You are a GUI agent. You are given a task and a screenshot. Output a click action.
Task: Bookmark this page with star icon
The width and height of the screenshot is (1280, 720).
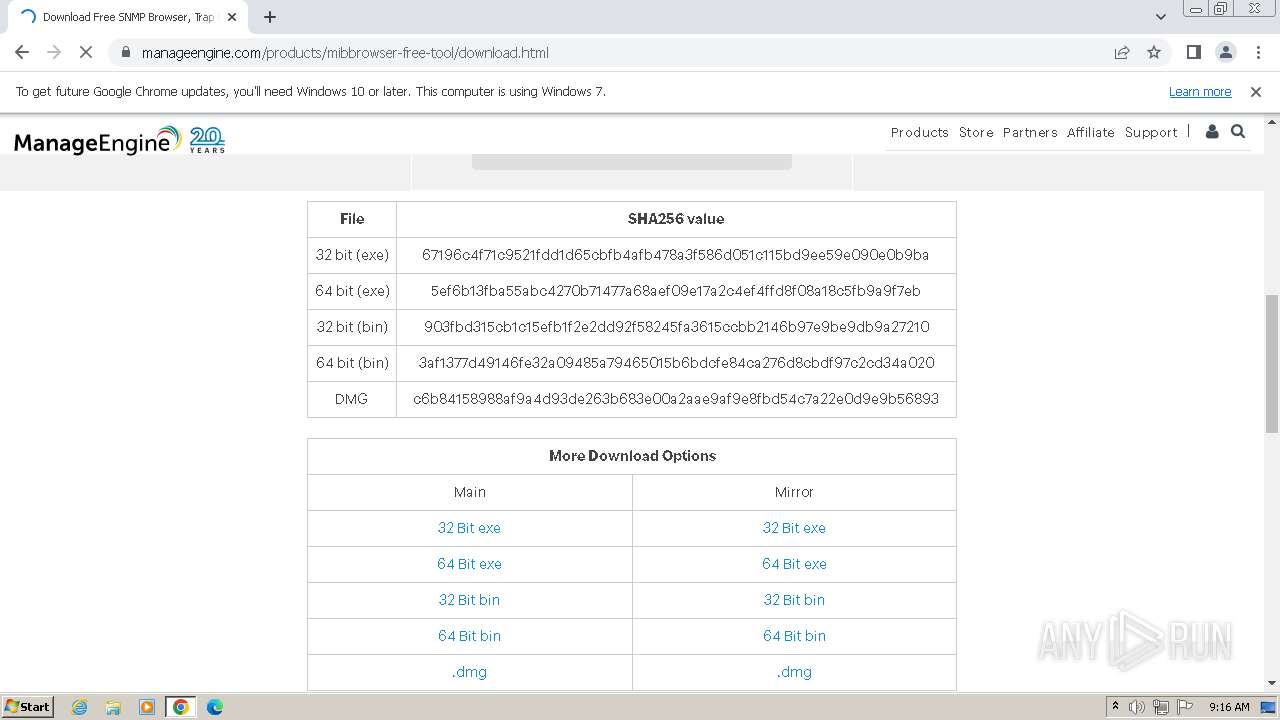pyautogui.click(x=1154, y=52)
